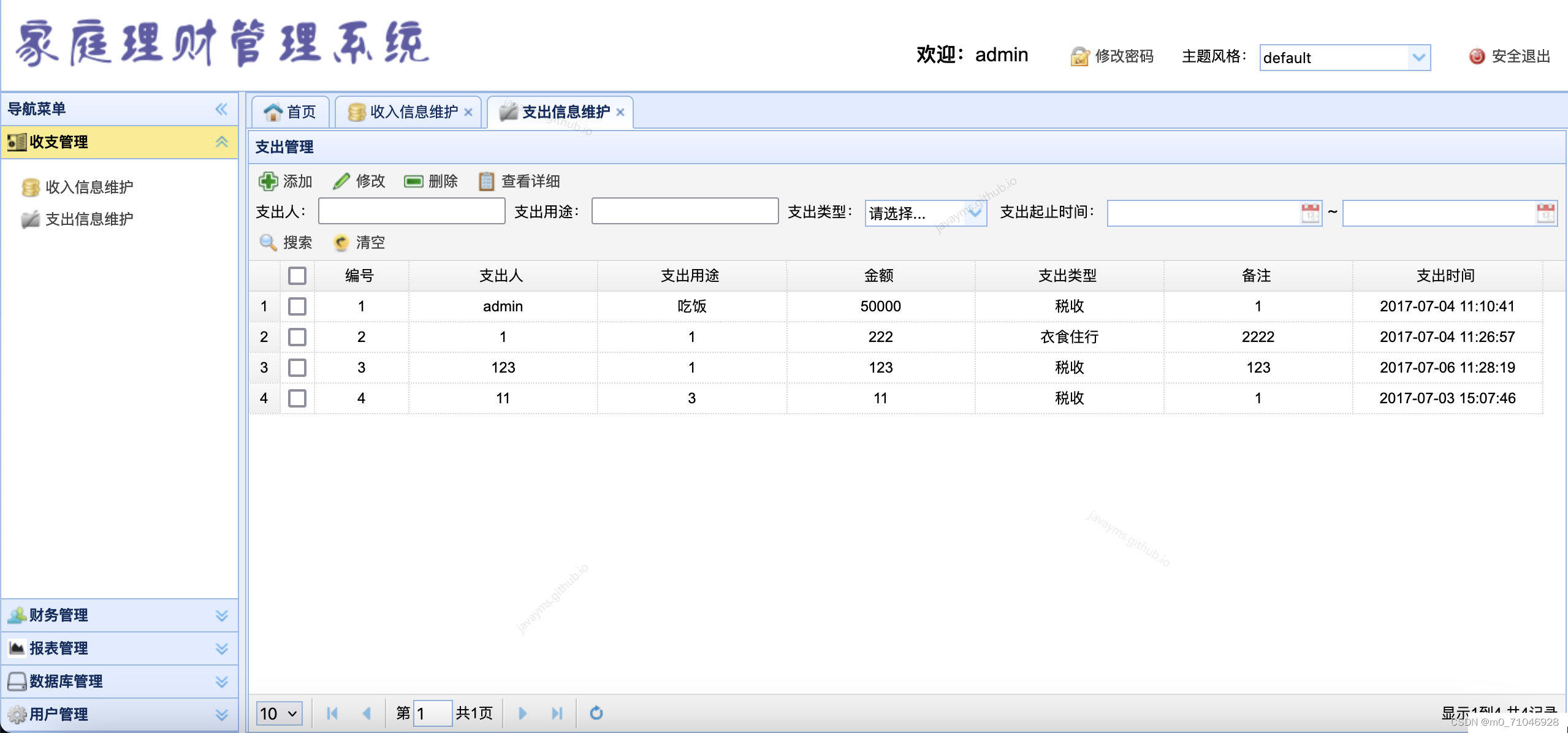
Task: Check the row for admin 吃饭 50000
Action: (x=297, y=306)
